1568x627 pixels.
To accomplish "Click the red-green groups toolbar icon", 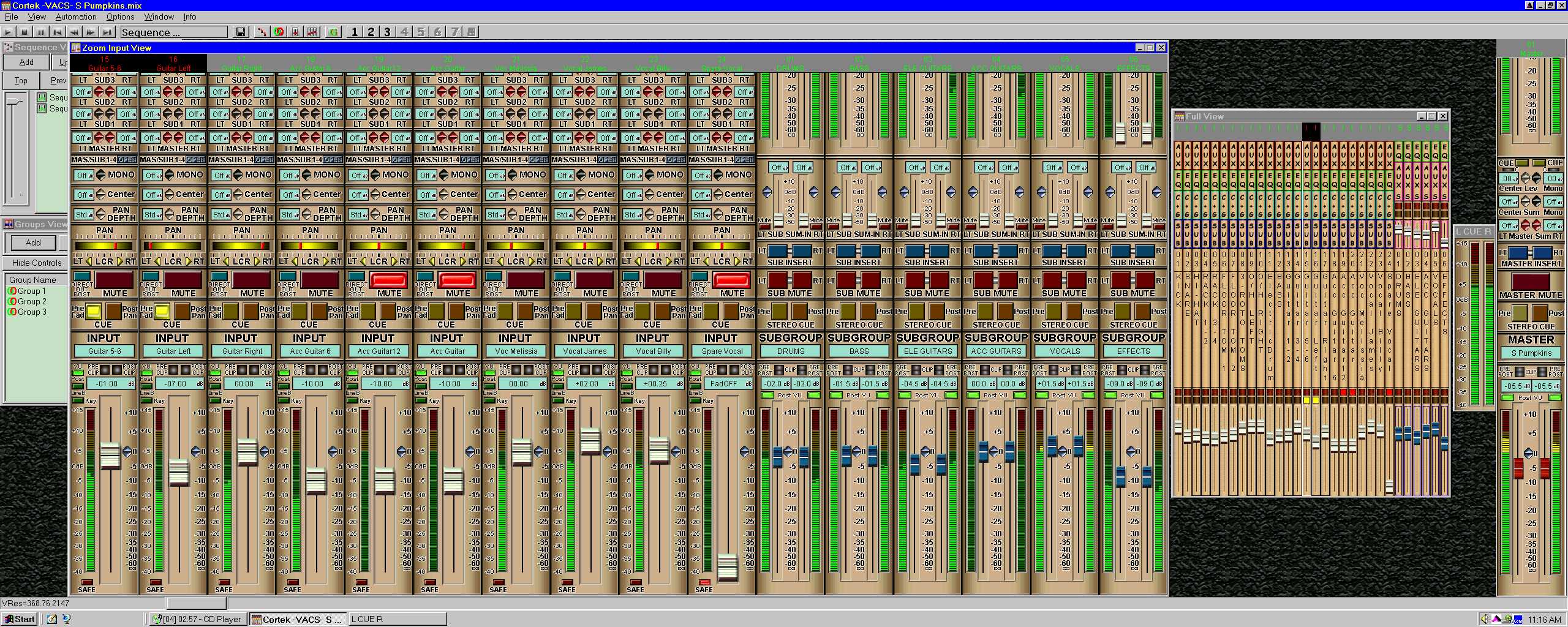I will [279, 32].
